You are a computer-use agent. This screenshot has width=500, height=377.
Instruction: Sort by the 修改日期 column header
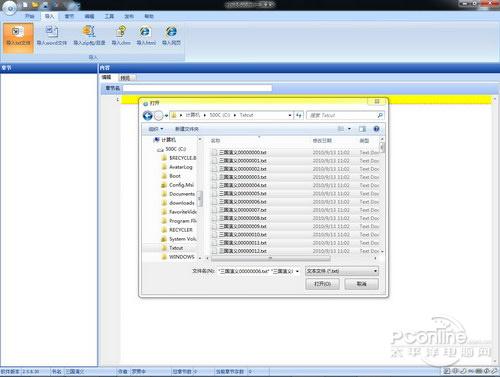[x=322, y=141]
